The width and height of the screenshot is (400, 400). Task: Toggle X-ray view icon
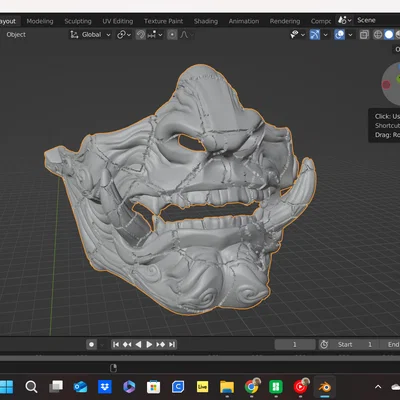pos(364,35)
